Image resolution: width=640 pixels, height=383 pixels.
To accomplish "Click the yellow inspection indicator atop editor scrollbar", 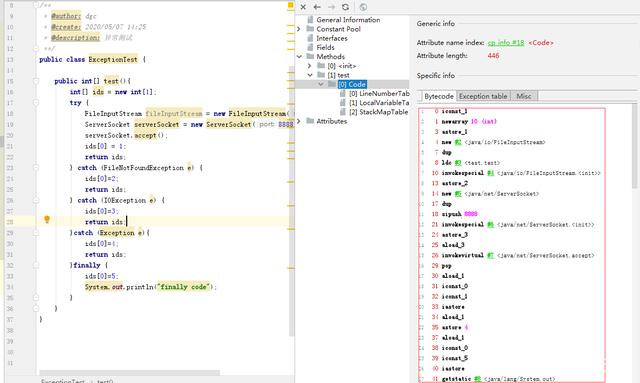I will click(x=291, y=5).
